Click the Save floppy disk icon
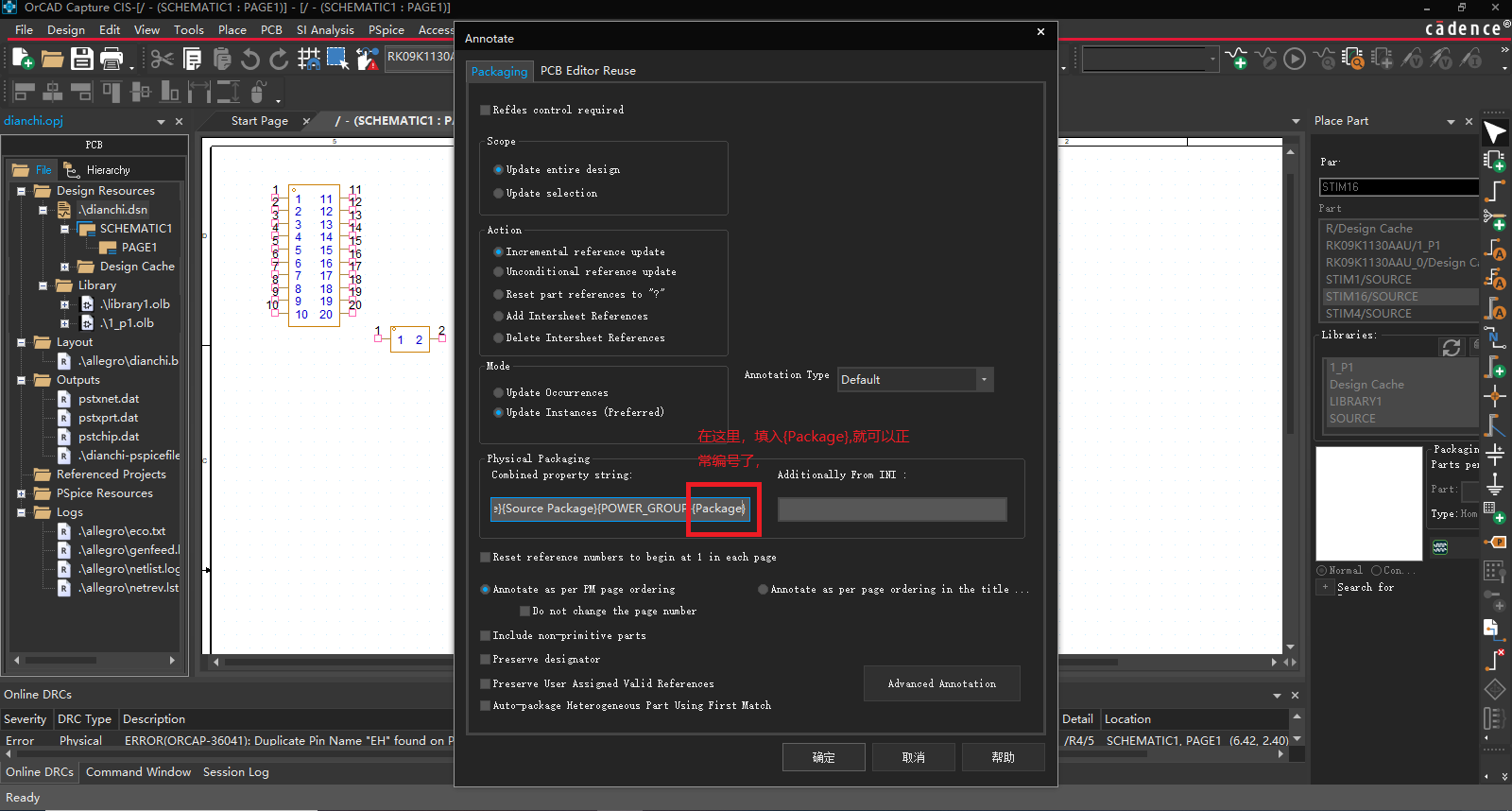The image size is (1512, 811). click(x=82, y=59)
